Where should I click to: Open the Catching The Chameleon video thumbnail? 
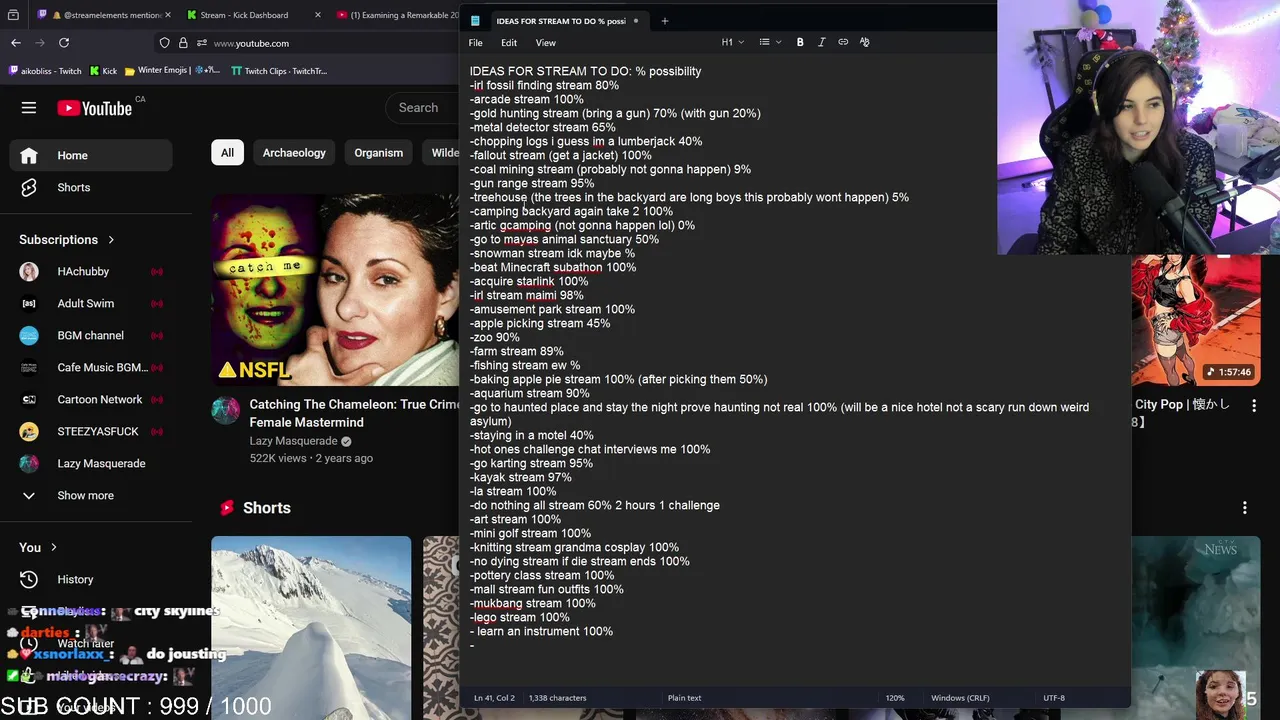click(x=335, y=290)
